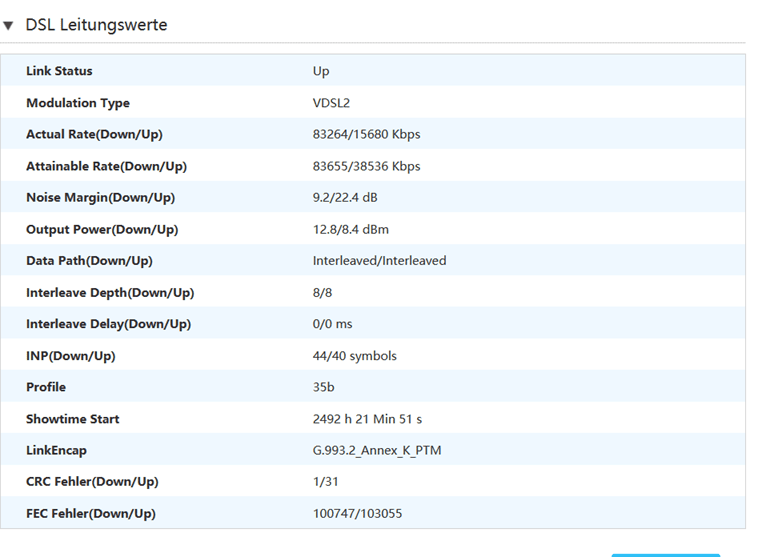This screenshot has width=762, height=557.
Task: Click the Interleave Depth(Down/Up) label
Action: 110,292
